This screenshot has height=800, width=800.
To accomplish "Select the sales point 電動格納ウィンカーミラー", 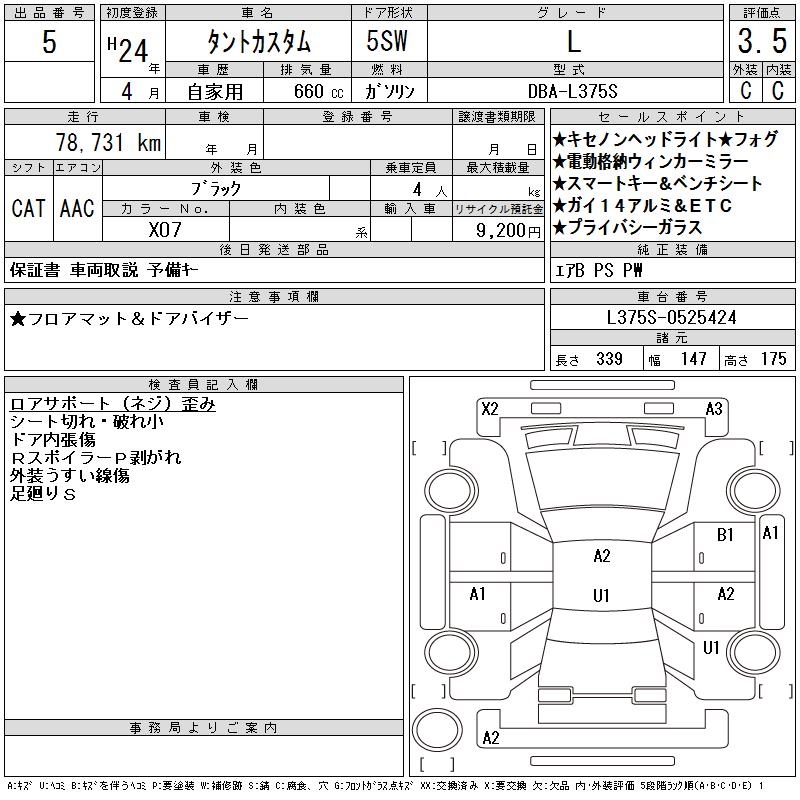I will tap(651, 161).
